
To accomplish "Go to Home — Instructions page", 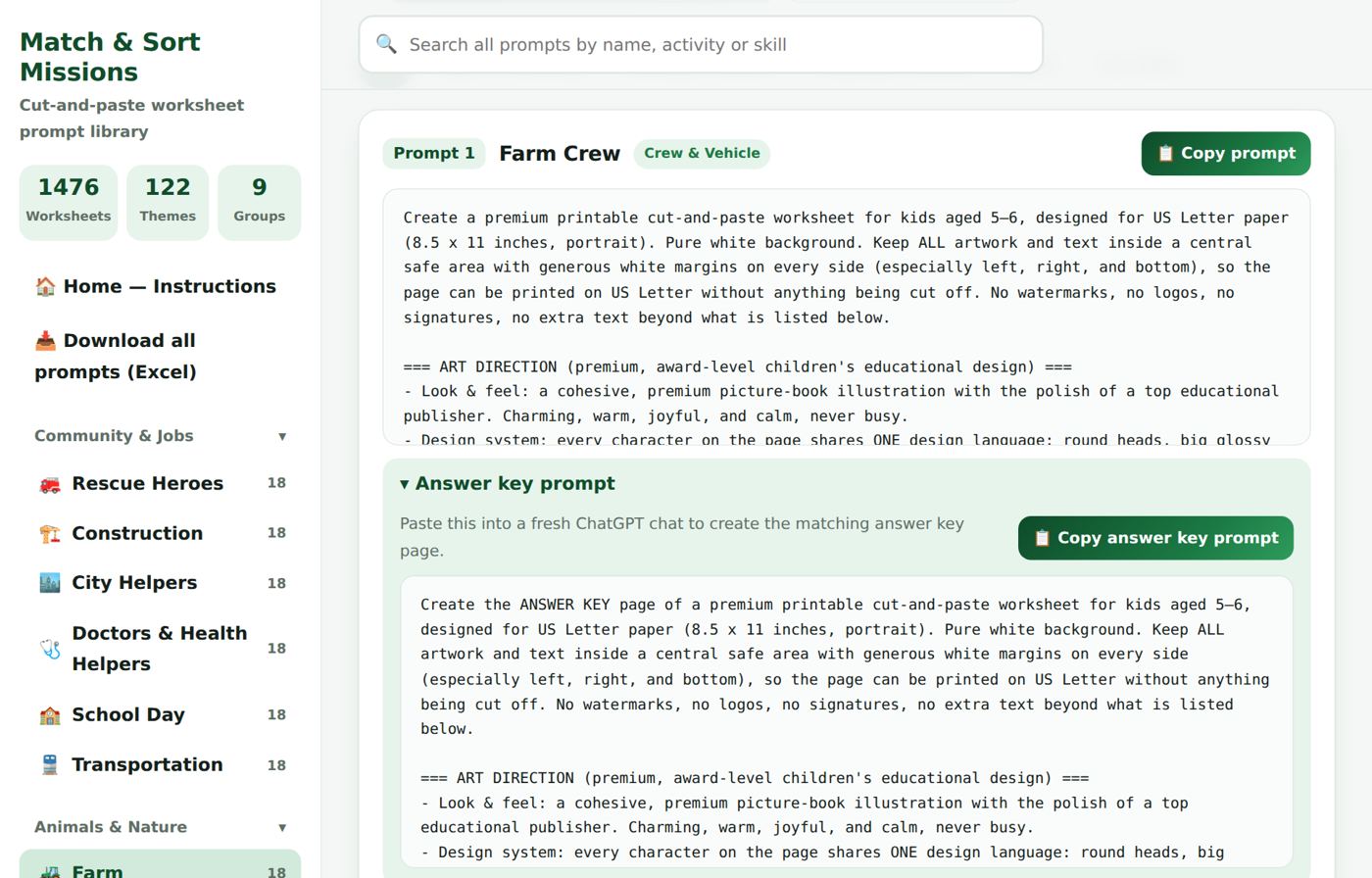I will click(161, 287).
